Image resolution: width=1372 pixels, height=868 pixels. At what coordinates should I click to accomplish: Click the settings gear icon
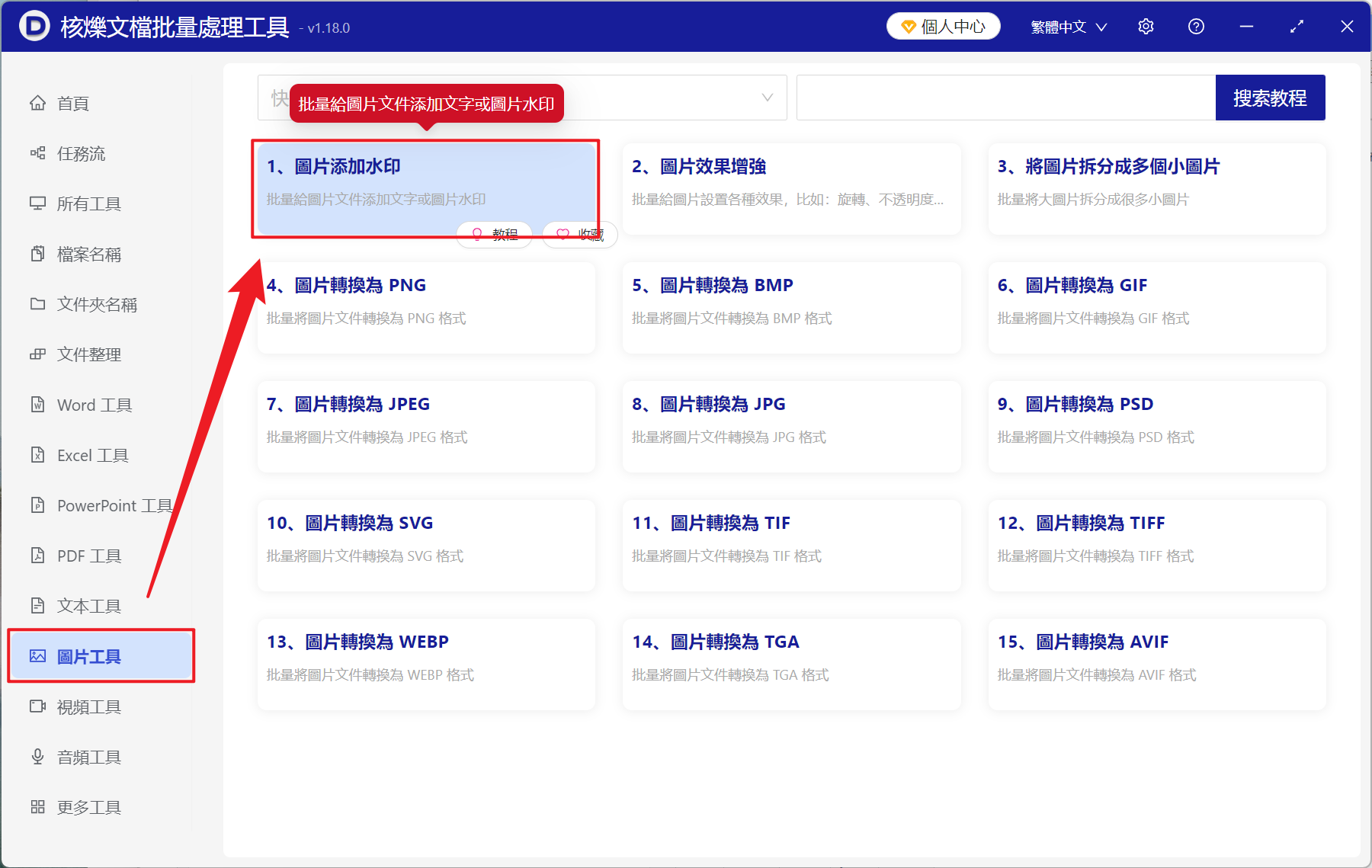pos(1146,26)
